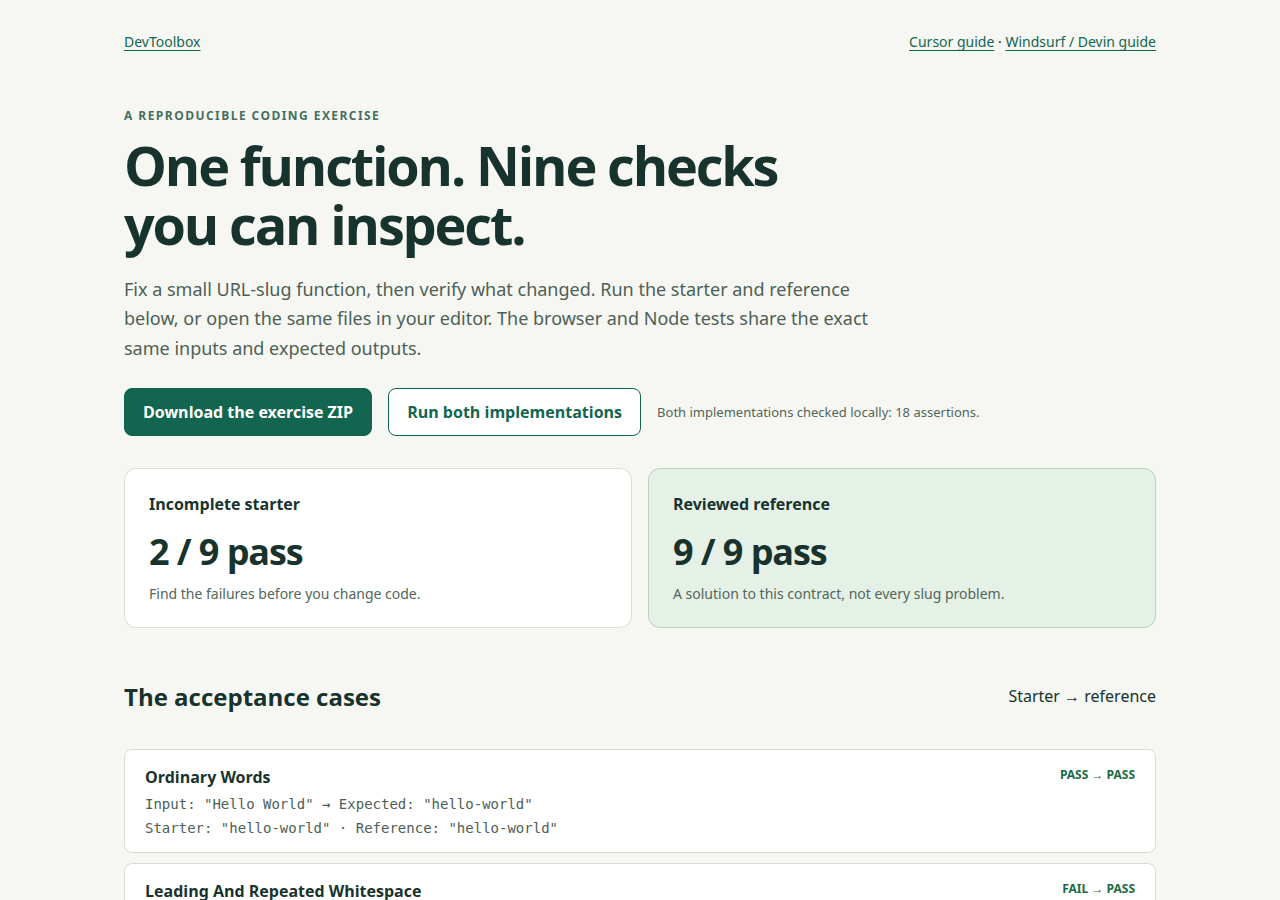
Task: Click the Input "Hello World" expected line
Action: [339, 804]
